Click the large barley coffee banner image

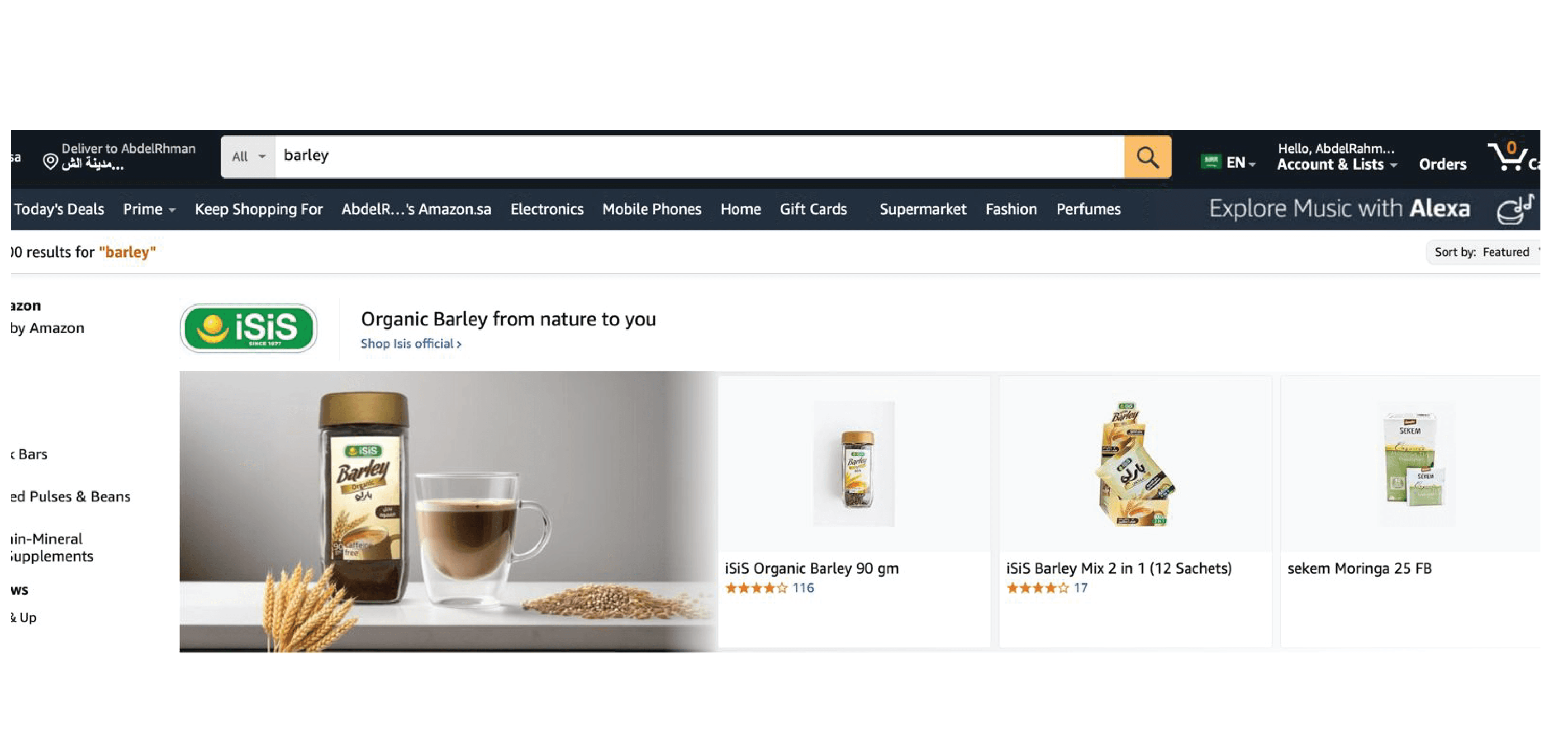(449, 512)
